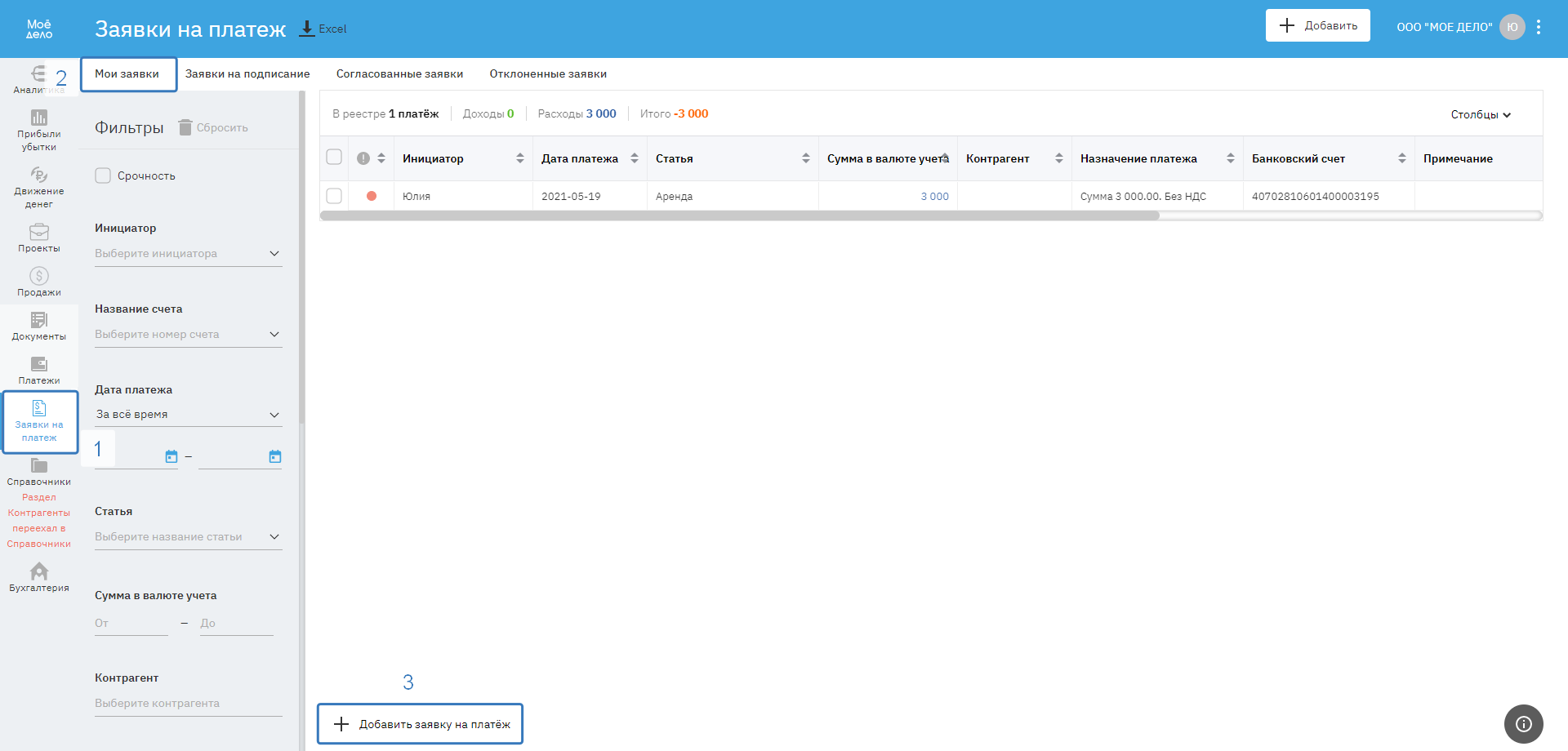This screenshot has height=751, width=1568.
Task: Sort table by Дата платежа arrows
Action: 635,158
